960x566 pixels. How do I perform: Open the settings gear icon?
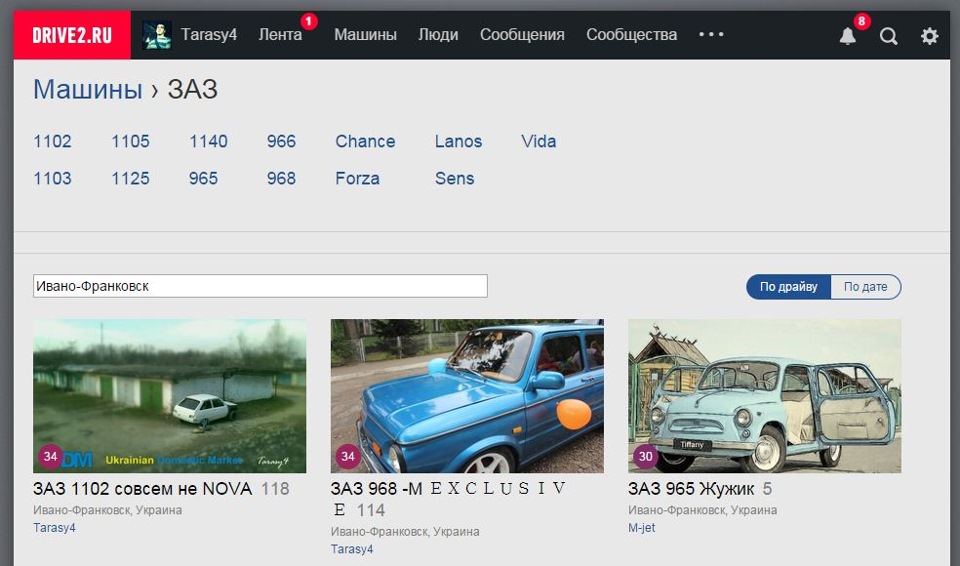click(929, 36)
